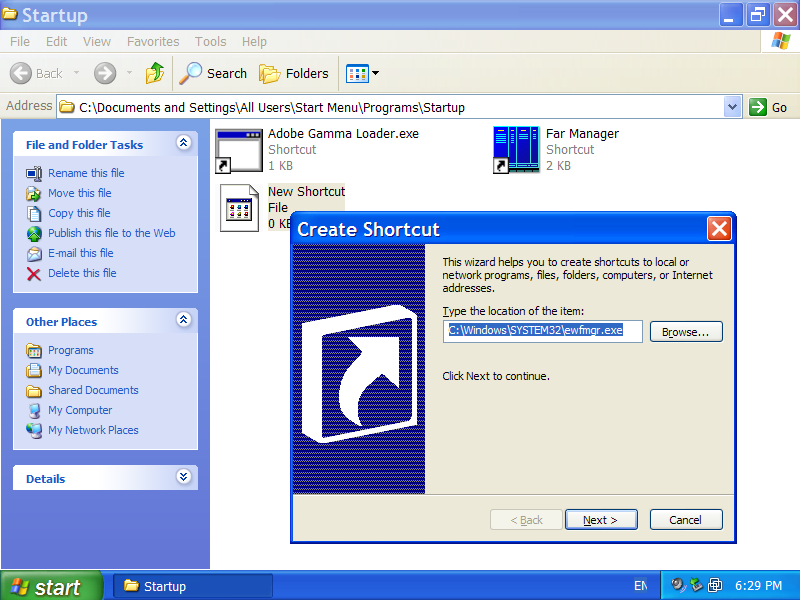
Task: Open My Documents link
Action: point(83,370)
